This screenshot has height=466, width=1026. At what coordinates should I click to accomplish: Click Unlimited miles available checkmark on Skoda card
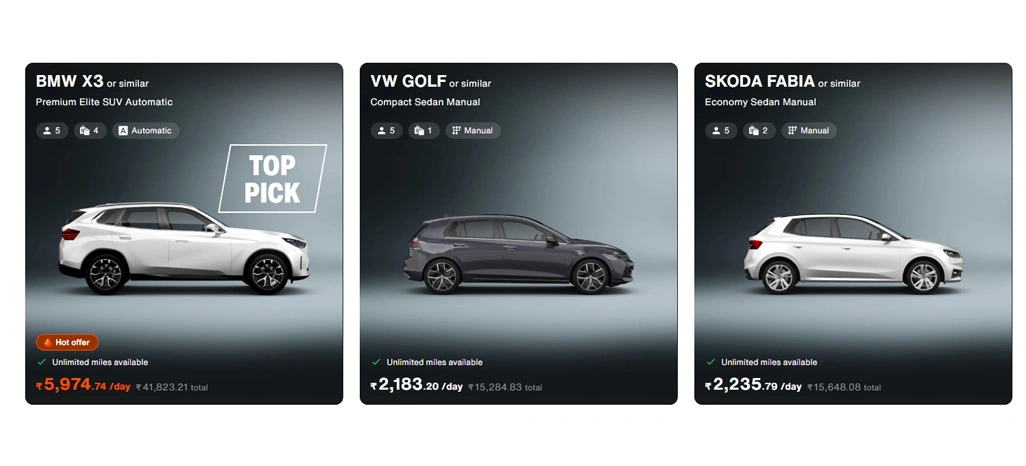pyautogui.click(x=711, y=362)
